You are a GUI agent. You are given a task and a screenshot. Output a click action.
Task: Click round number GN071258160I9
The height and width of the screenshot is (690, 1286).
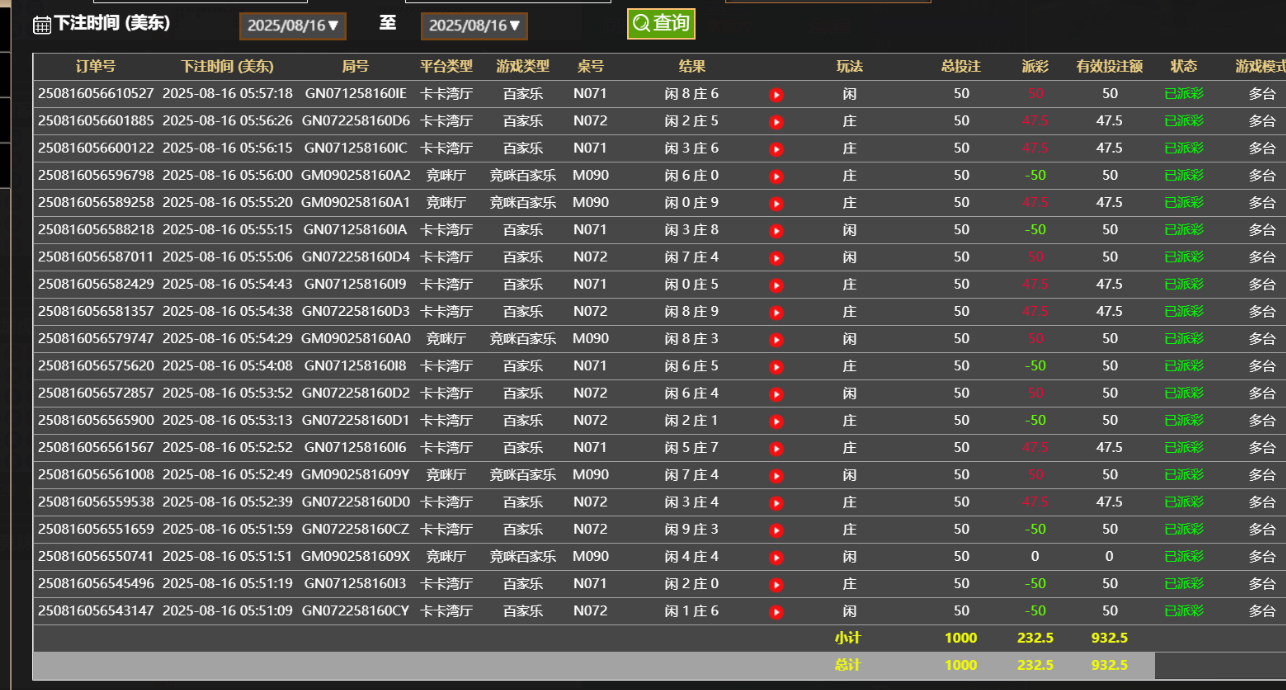(x=355, y=284)
